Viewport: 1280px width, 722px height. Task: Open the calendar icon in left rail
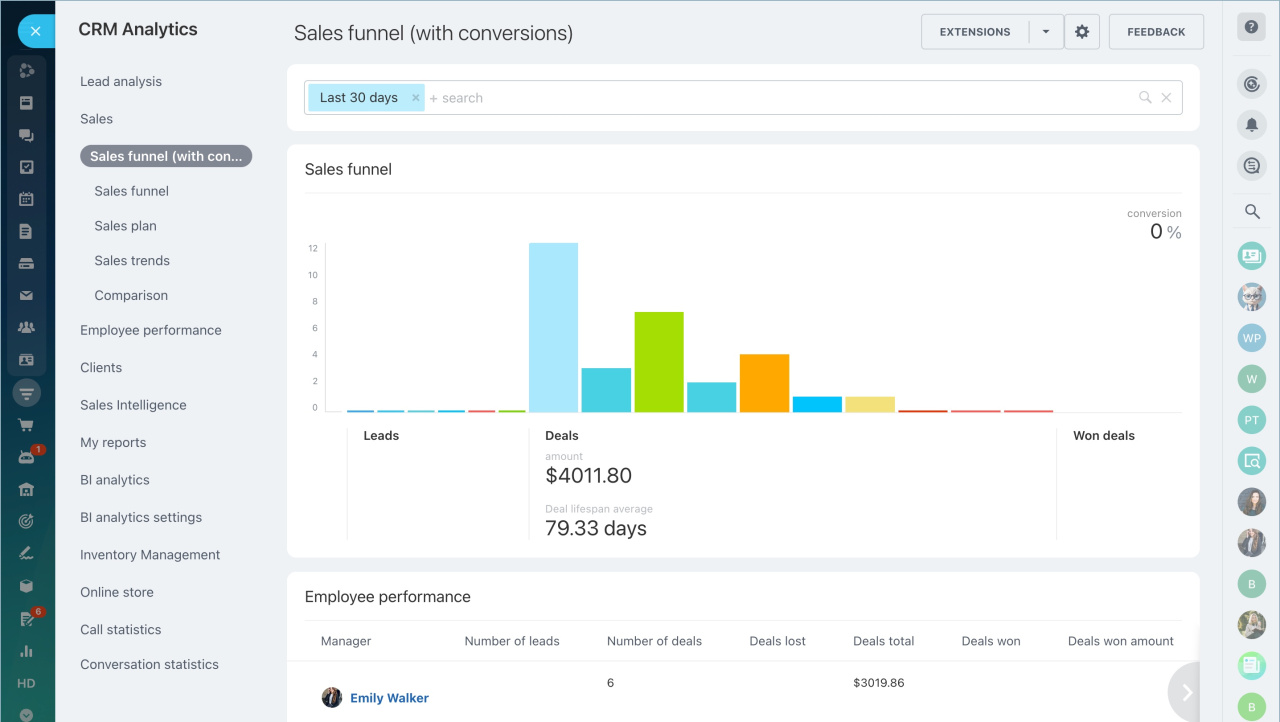coord(27,199)
